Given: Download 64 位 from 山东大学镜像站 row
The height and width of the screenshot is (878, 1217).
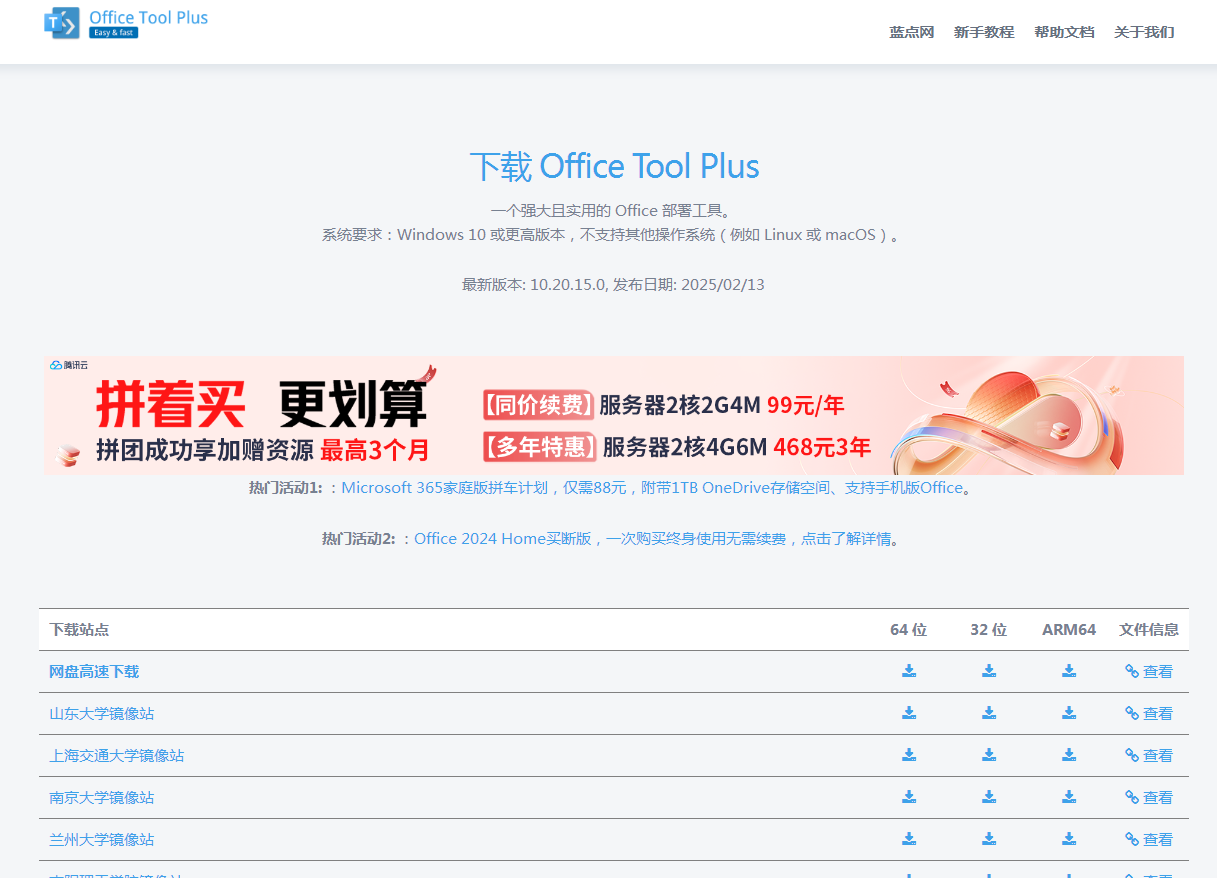Looking at the screenshot, I should [x=909, y=713].
